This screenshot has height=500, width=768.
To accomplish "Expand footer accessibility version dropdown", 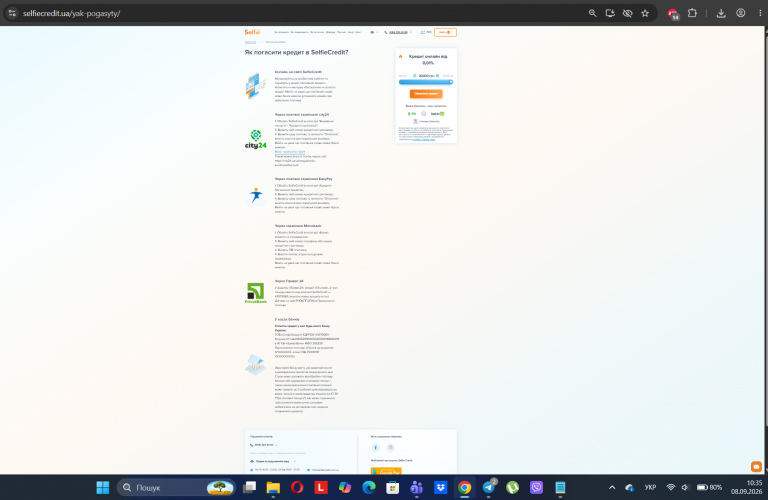I will click(x=294, y=461).
